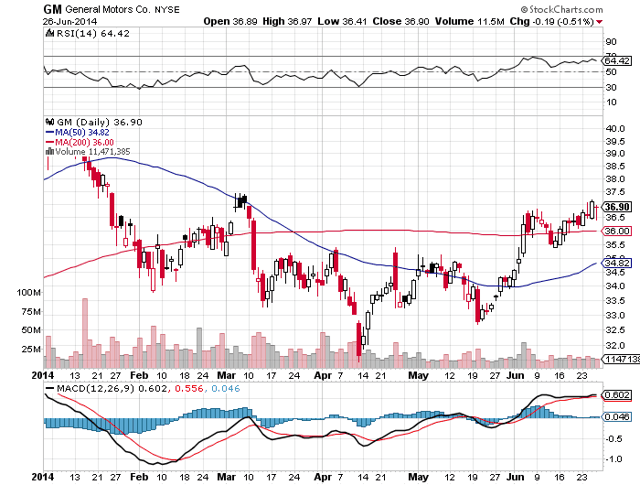Click the 30 level on RSI axis
640x485 pixels.
pos(611,87)
